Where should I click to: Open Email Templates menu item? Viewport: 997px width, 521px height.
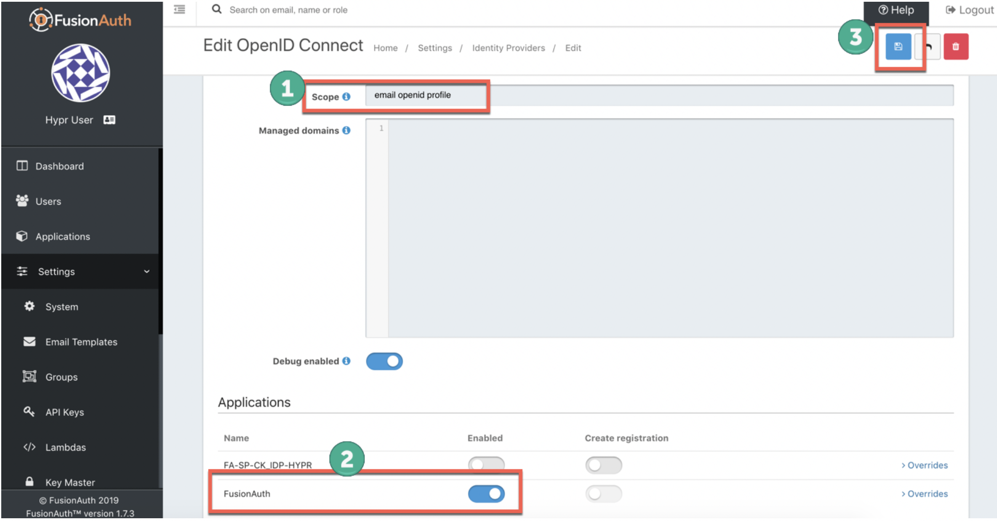coord(80,342)
